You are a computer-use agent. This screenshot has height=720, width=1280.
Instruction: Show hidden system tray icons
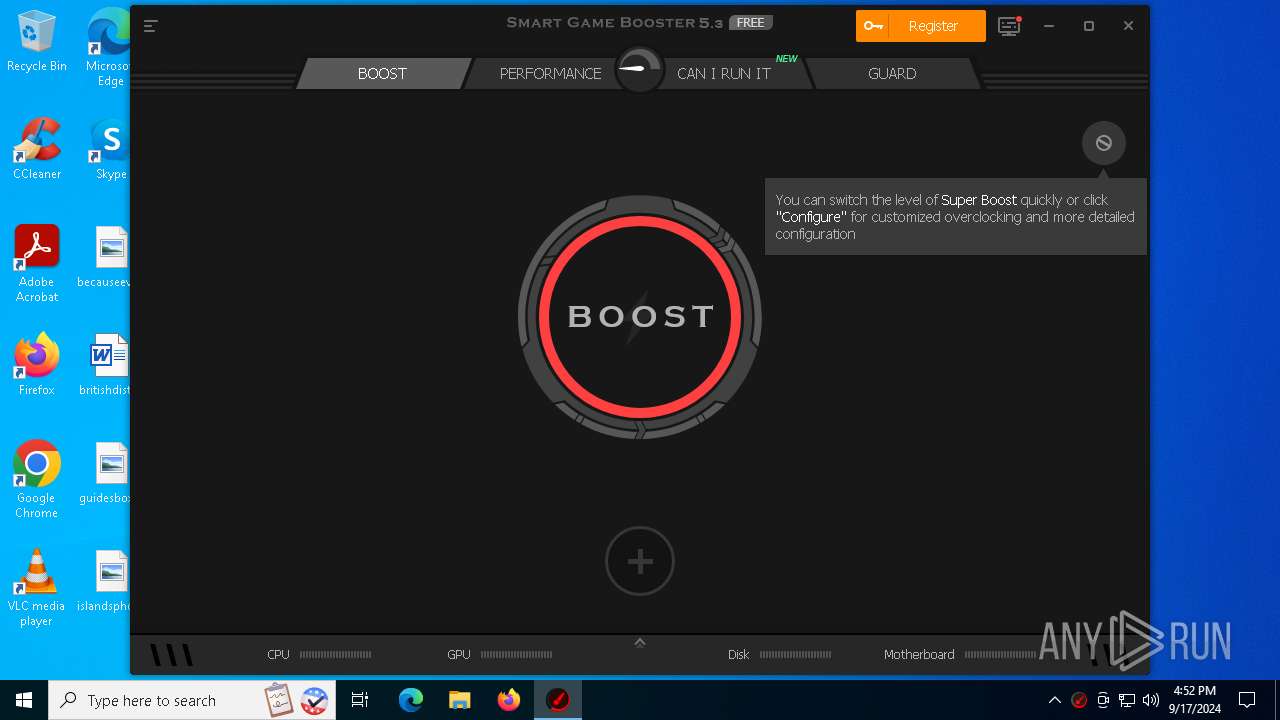[x=1054, y=700]
